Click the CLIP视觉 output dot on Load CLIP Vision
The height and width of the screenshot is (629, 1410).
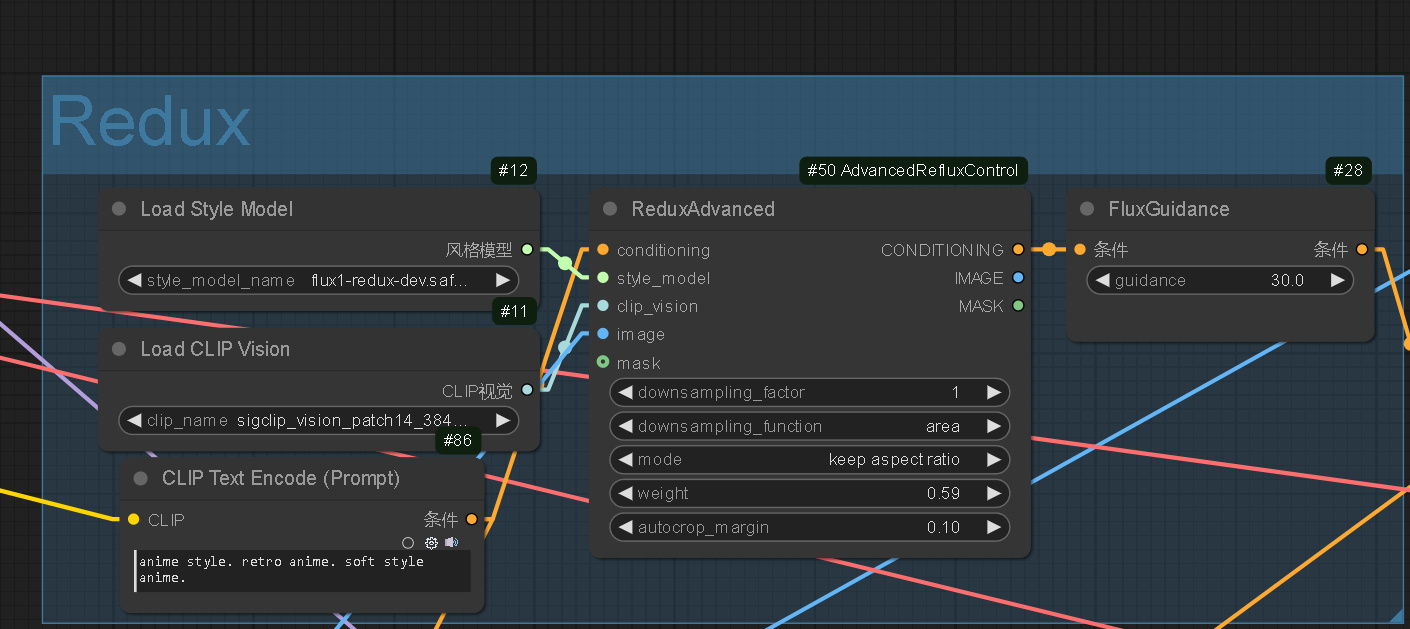(527, 390)
